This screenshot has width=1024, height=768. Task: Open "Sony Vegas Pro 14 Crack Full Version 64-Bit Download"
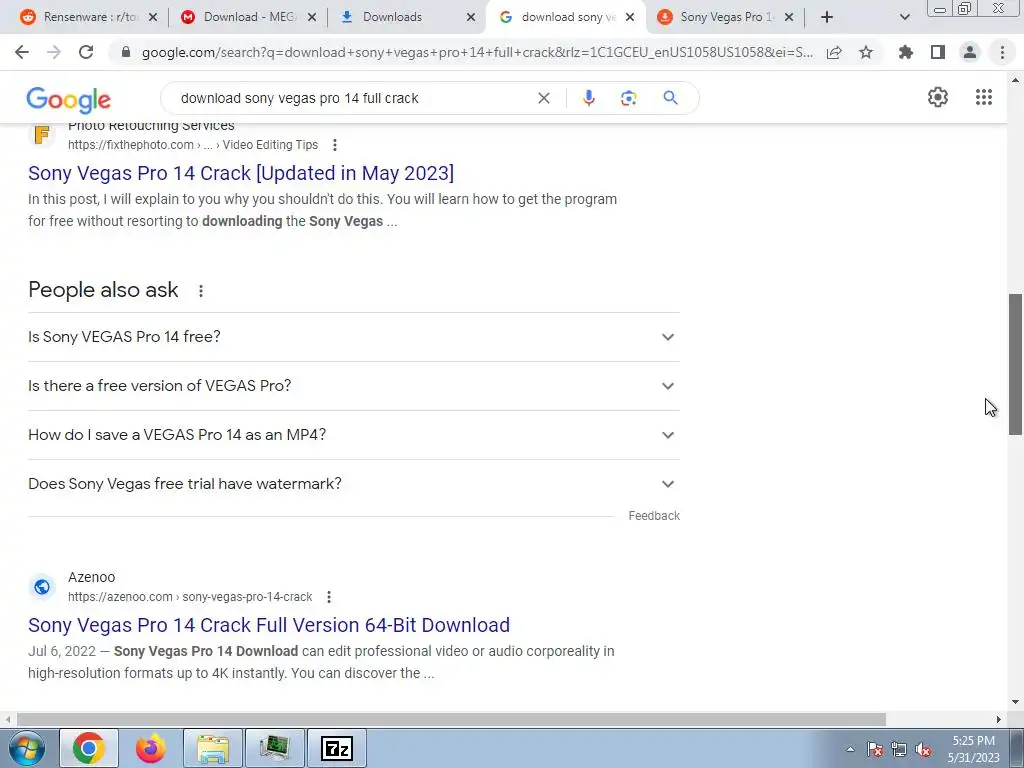269,625
